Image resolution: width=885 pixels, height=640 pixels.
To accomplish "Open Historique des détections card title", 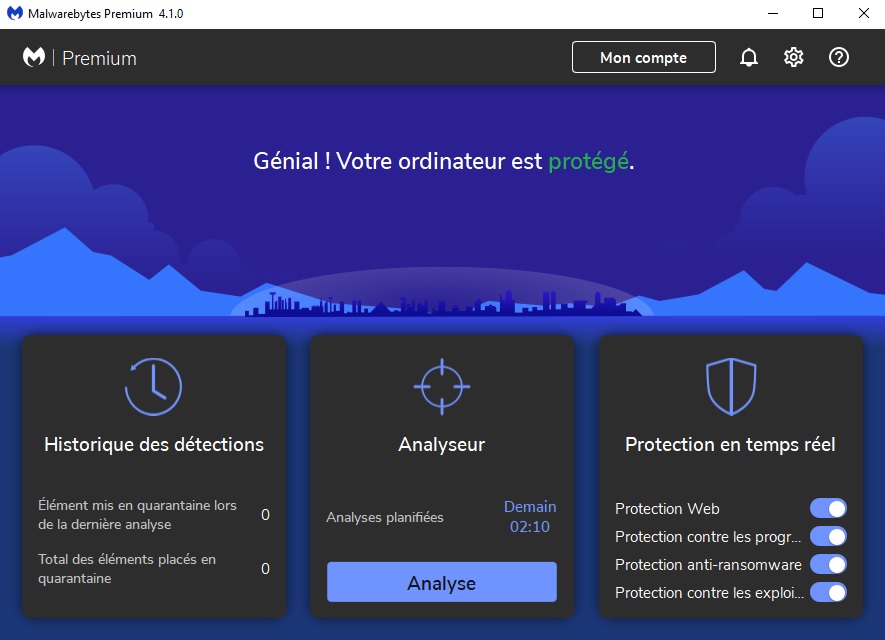I will point(154,444).
